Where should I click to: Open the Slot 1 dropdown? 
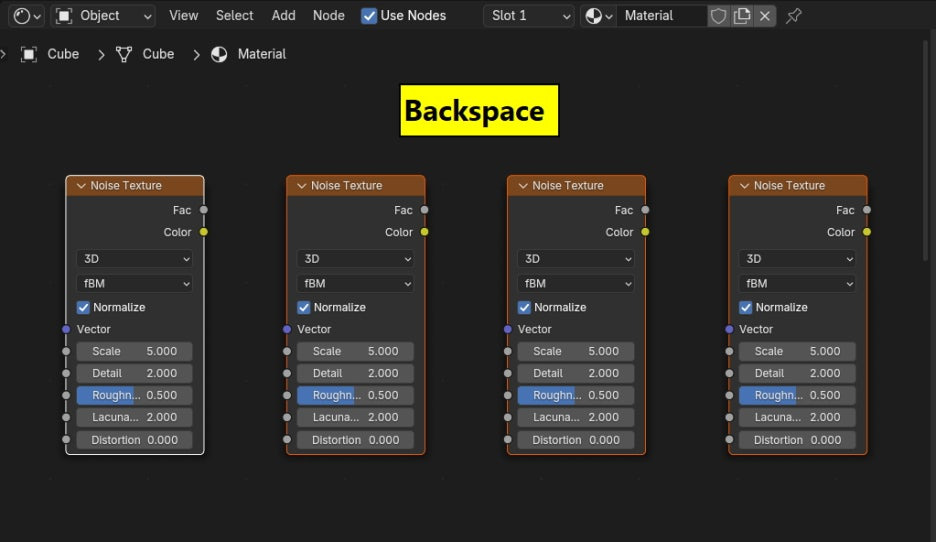[529, 16]
